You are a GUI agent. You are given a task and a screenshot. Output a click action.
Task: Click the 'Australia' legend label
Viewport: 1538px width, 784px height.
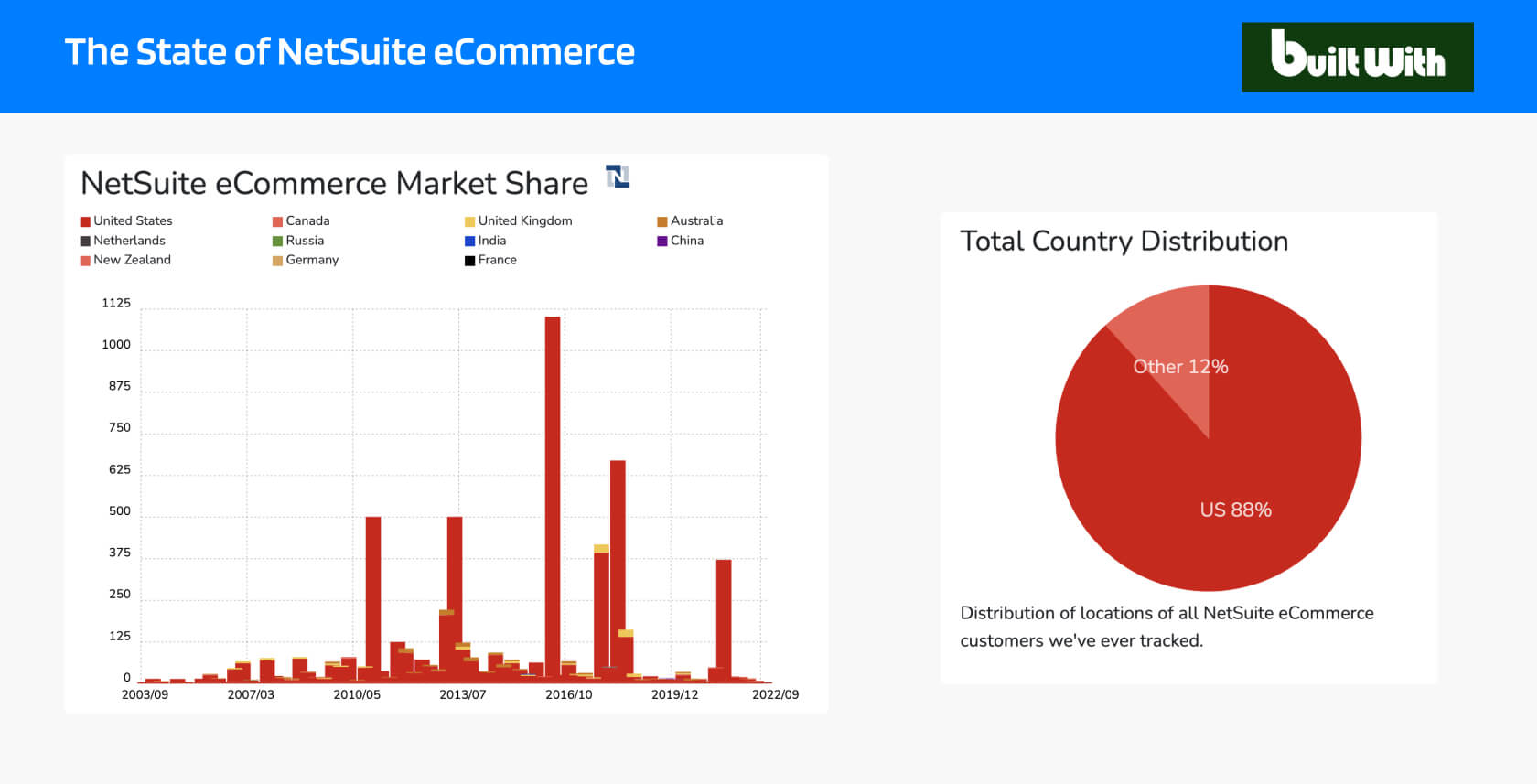696,220
